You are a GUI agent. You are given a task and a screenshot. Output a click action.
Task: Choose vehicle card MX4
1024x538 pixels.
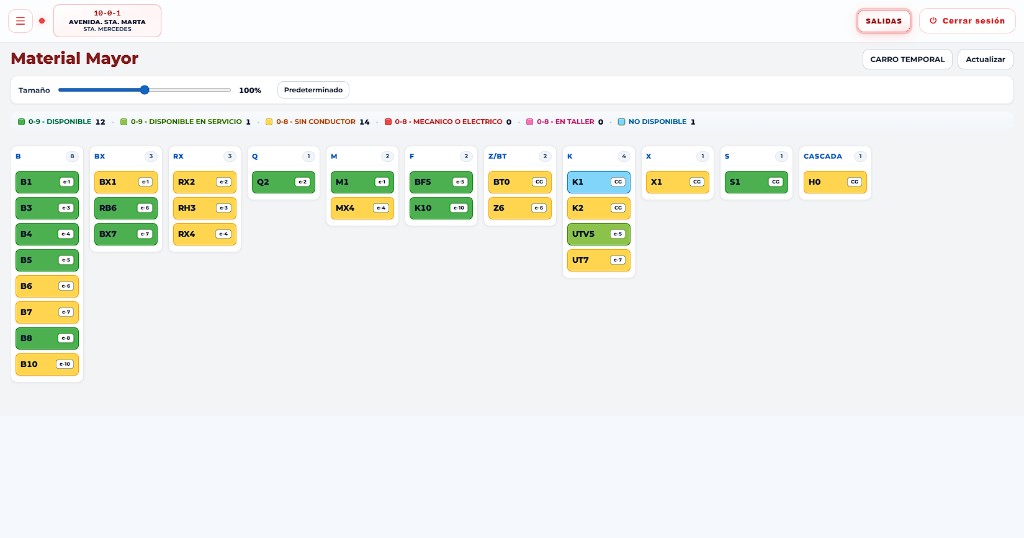click(362, 208)
